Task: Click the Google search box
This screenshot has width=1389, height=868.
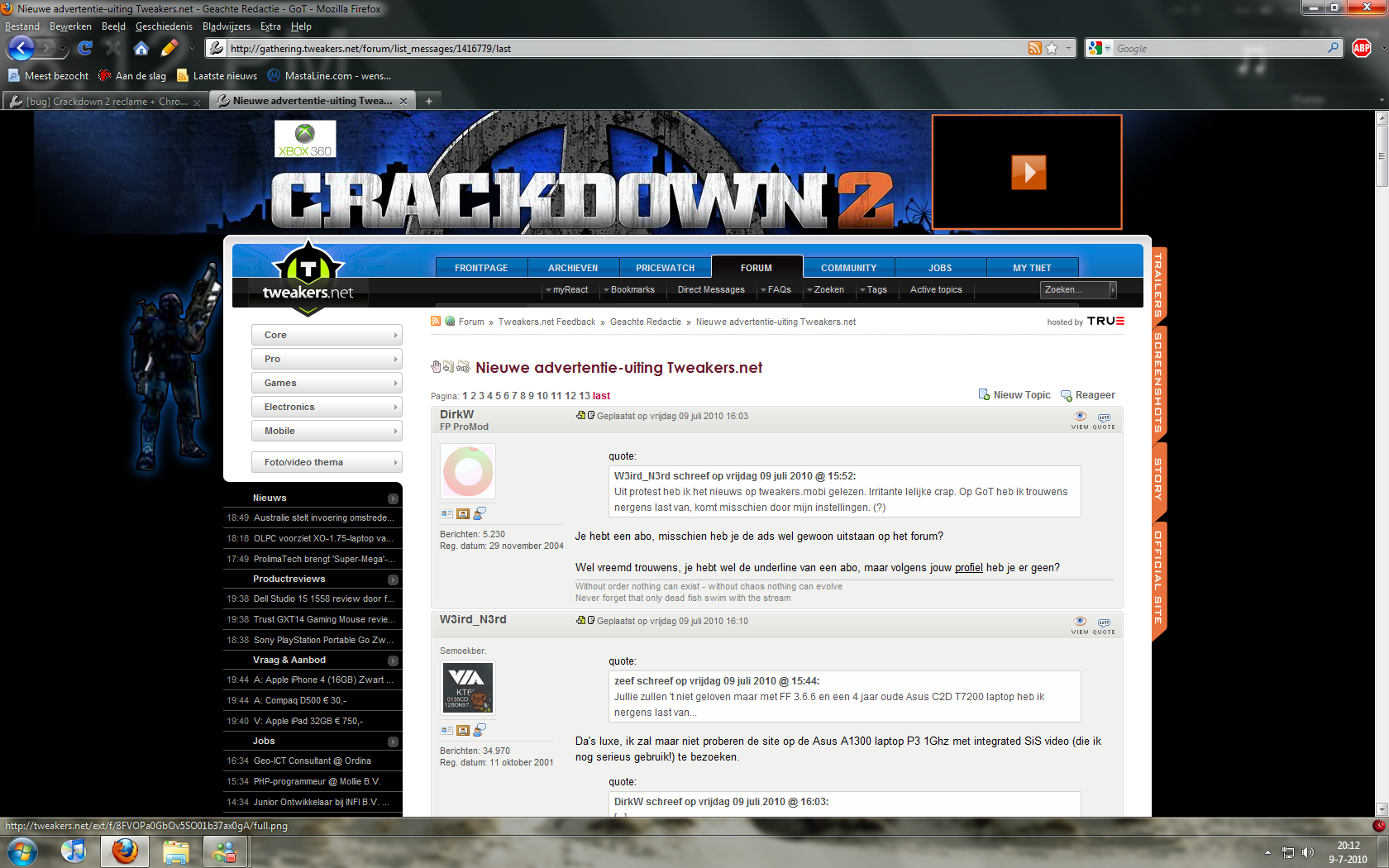Action: (x=1220, y=49)
